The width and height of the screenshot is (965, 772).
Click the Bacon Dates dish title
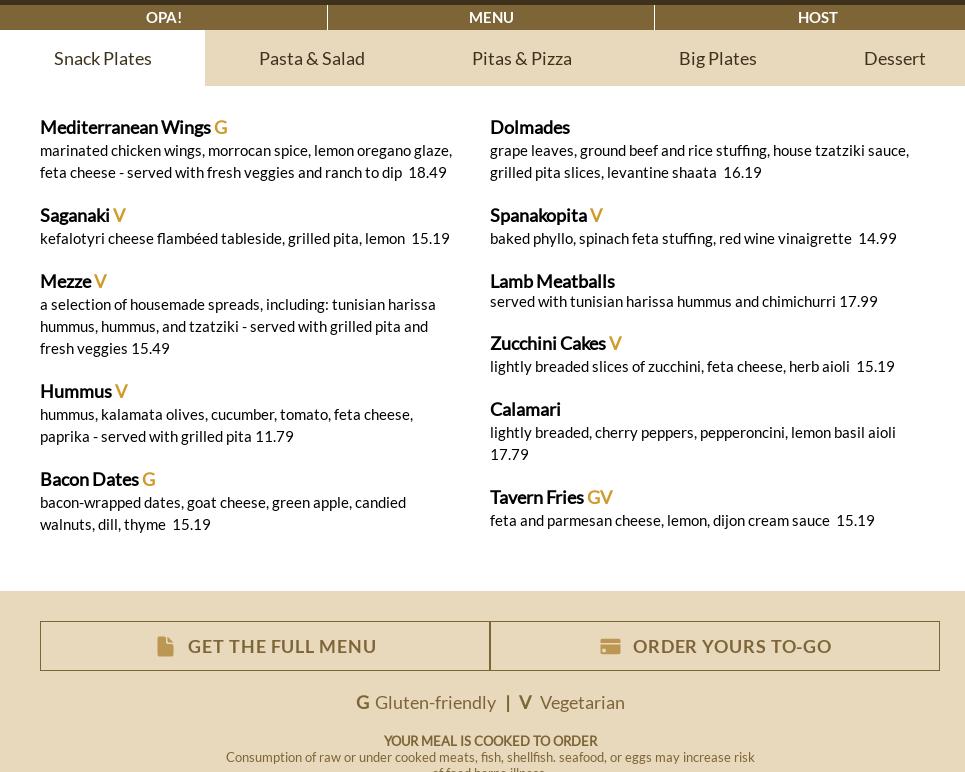[x=89, y=479]
